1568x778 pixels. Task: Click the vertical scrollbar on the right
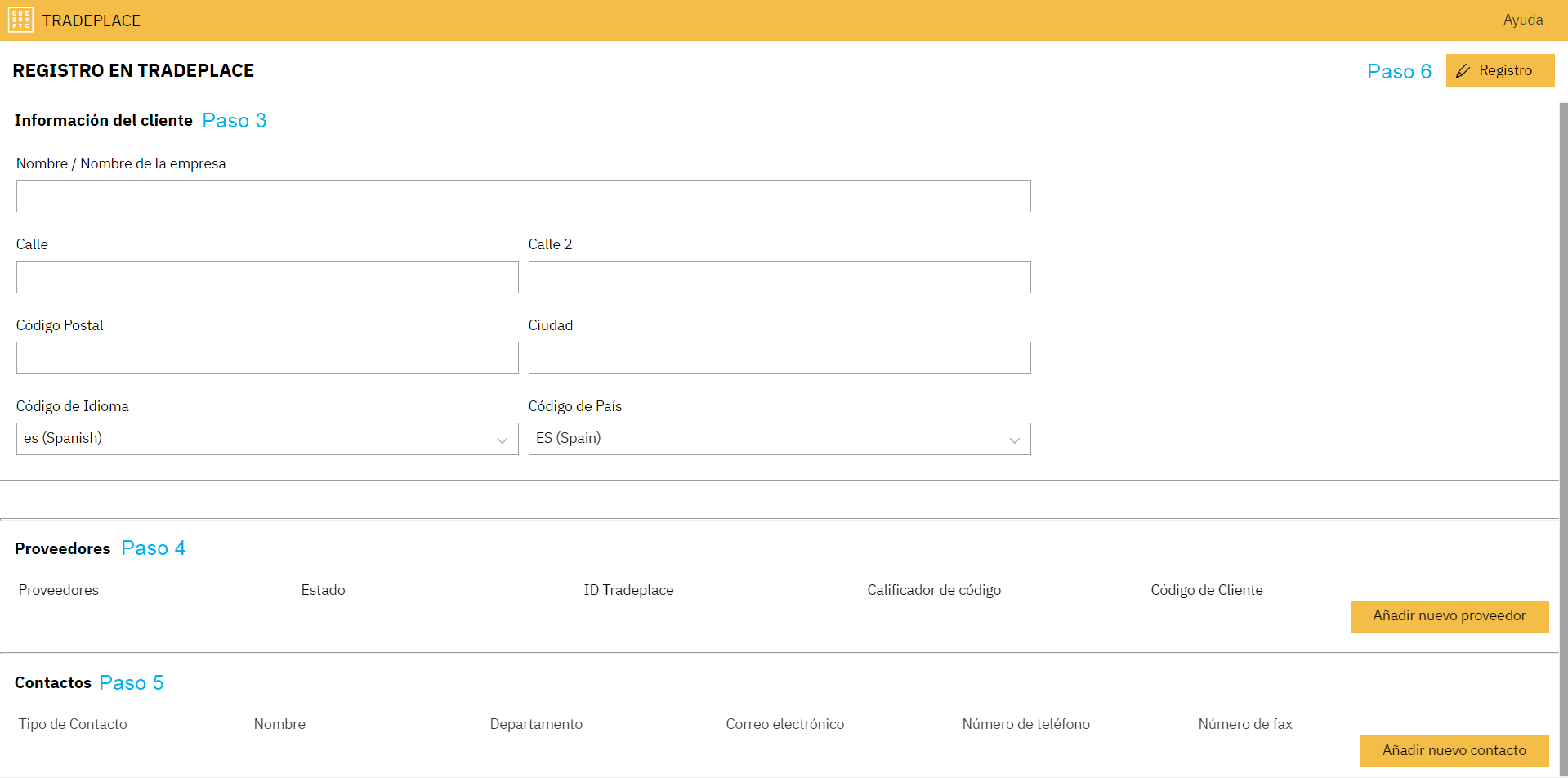1563,409
